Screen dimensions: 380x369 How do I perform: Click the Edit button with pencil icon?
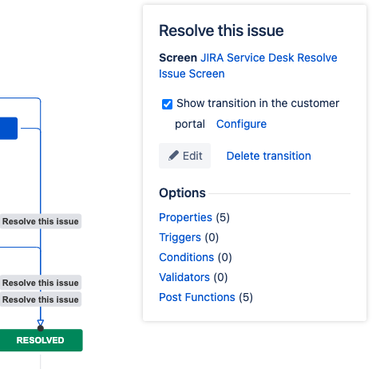(x=185, y=156)
